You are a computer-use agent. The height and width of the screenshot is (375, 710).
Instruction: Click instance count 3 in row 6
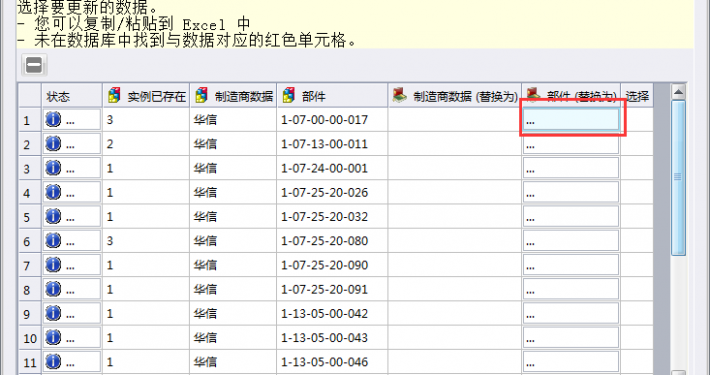(x=146, y=241)
